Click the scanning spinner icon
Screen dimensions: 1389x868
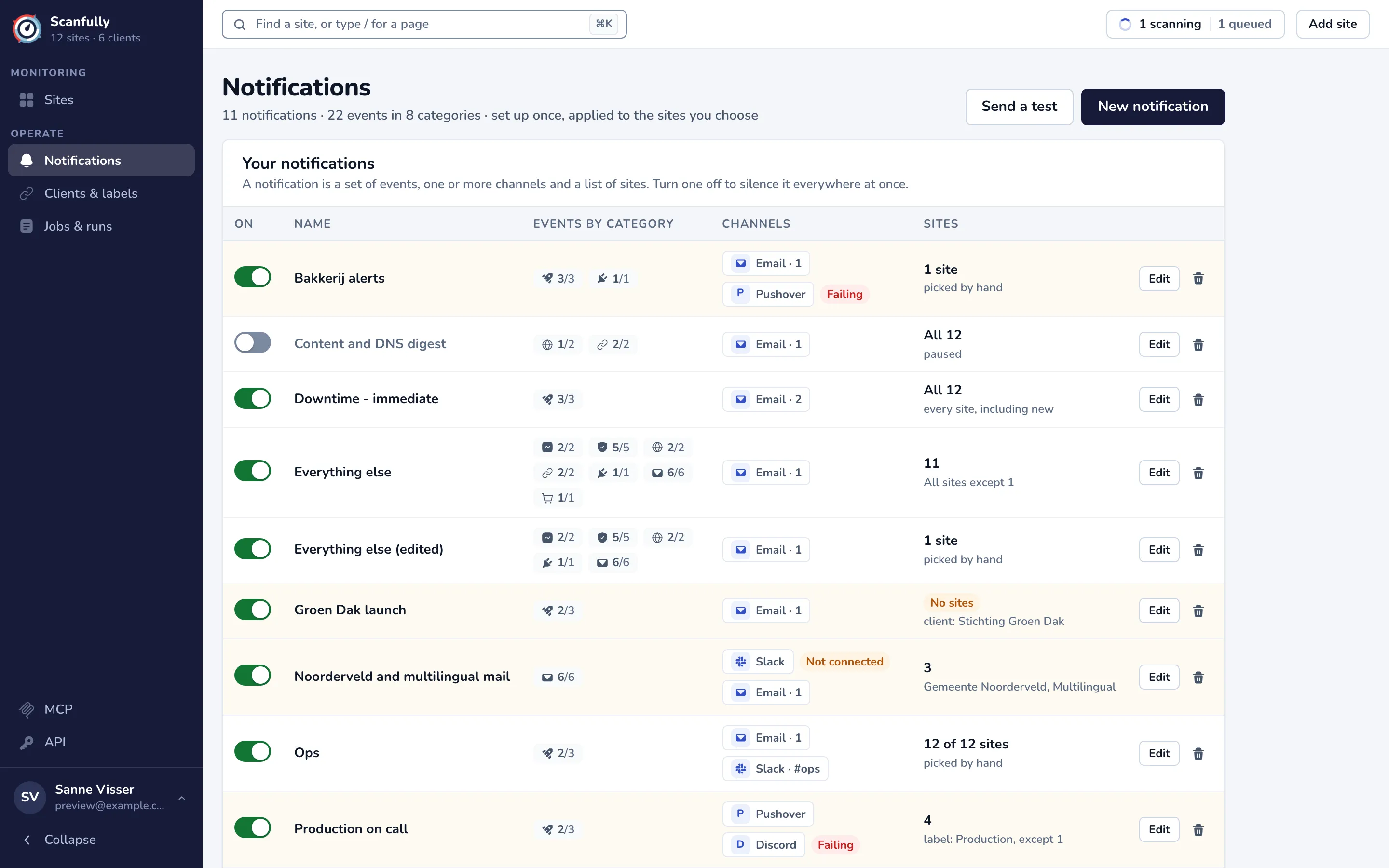1125,24
